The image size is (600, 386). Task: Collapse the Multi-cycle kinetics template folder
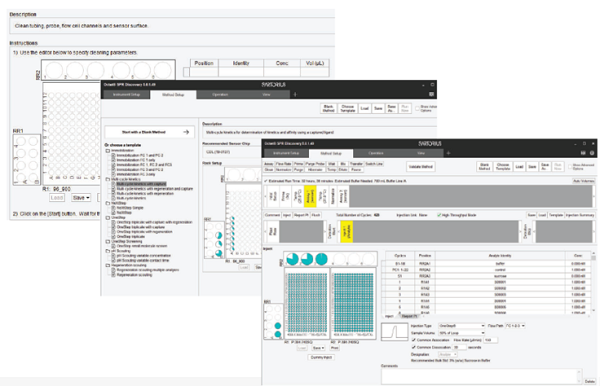(x=108, y=179)
